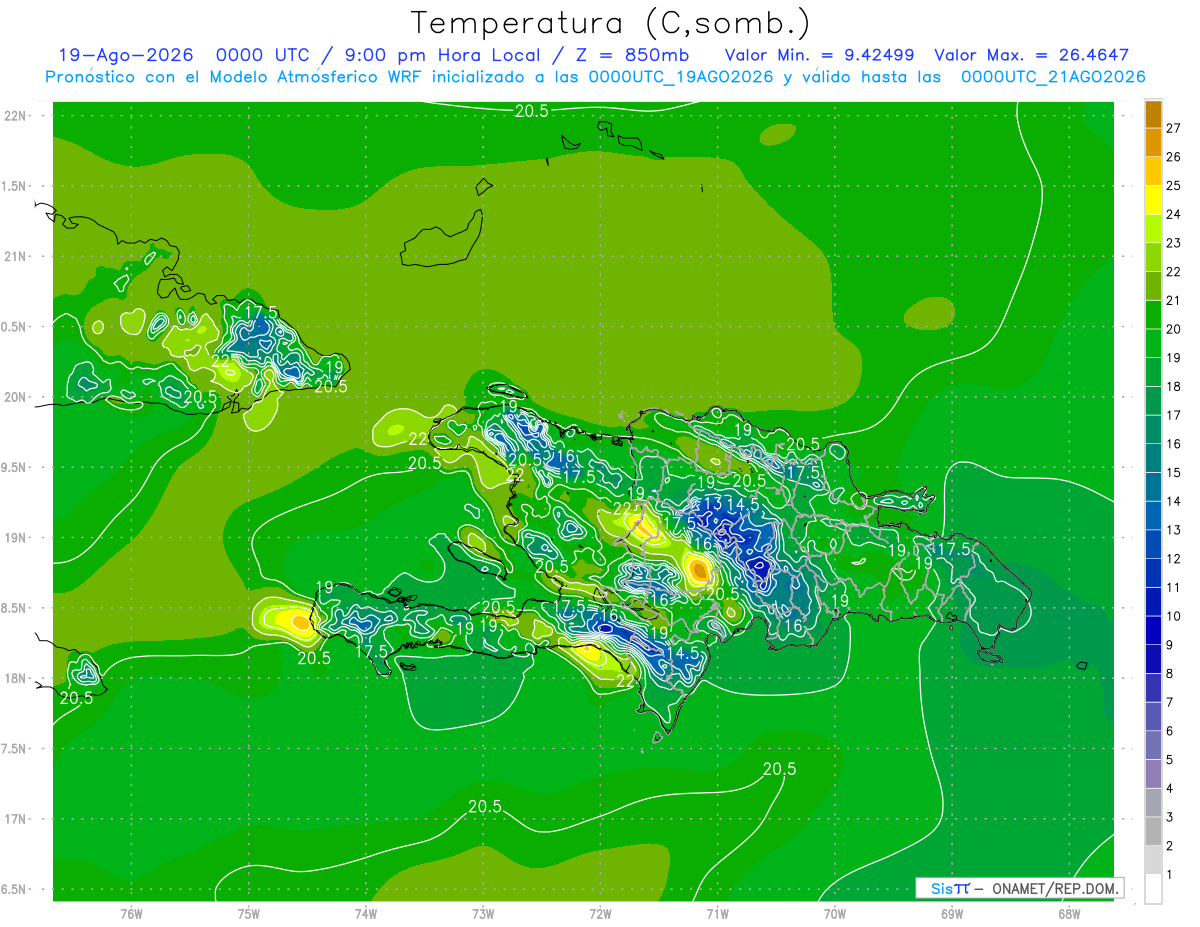
Task: Click the "Temperatura (C,somb.)" map title
Action: coord(610,22)
